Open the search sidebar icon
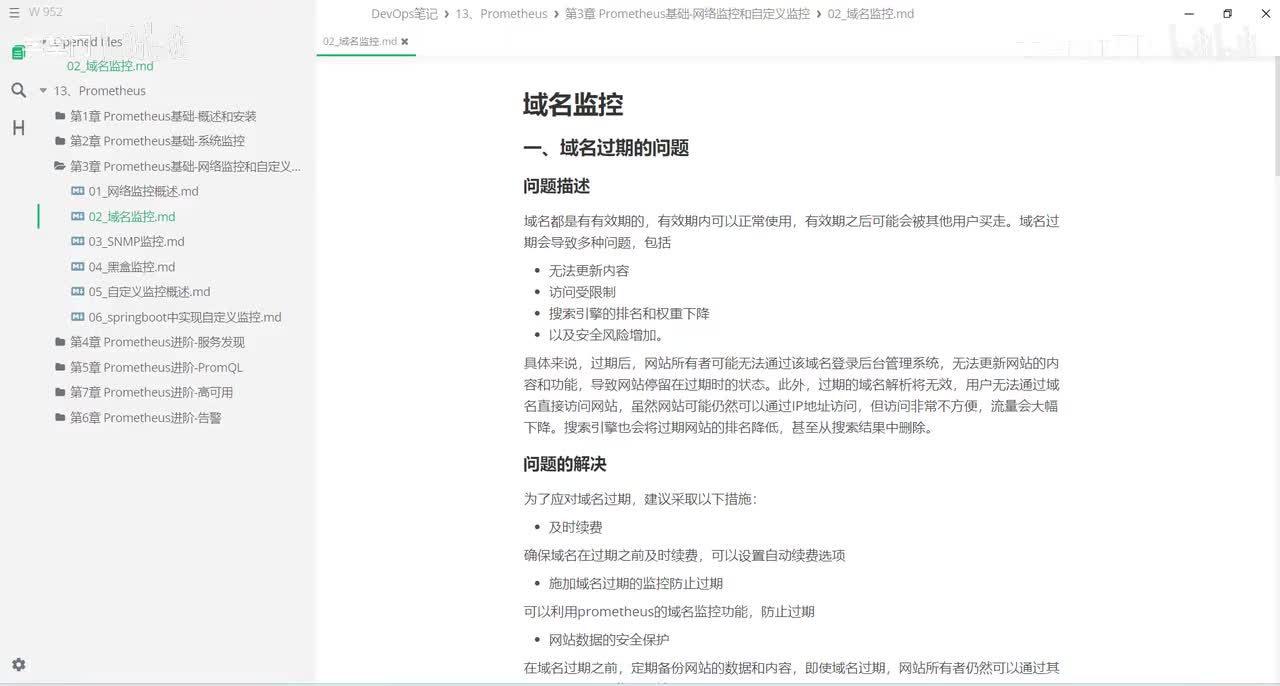Image resolution: width=1280 pixels, height=686 pixels. click(x=18, y=90)
